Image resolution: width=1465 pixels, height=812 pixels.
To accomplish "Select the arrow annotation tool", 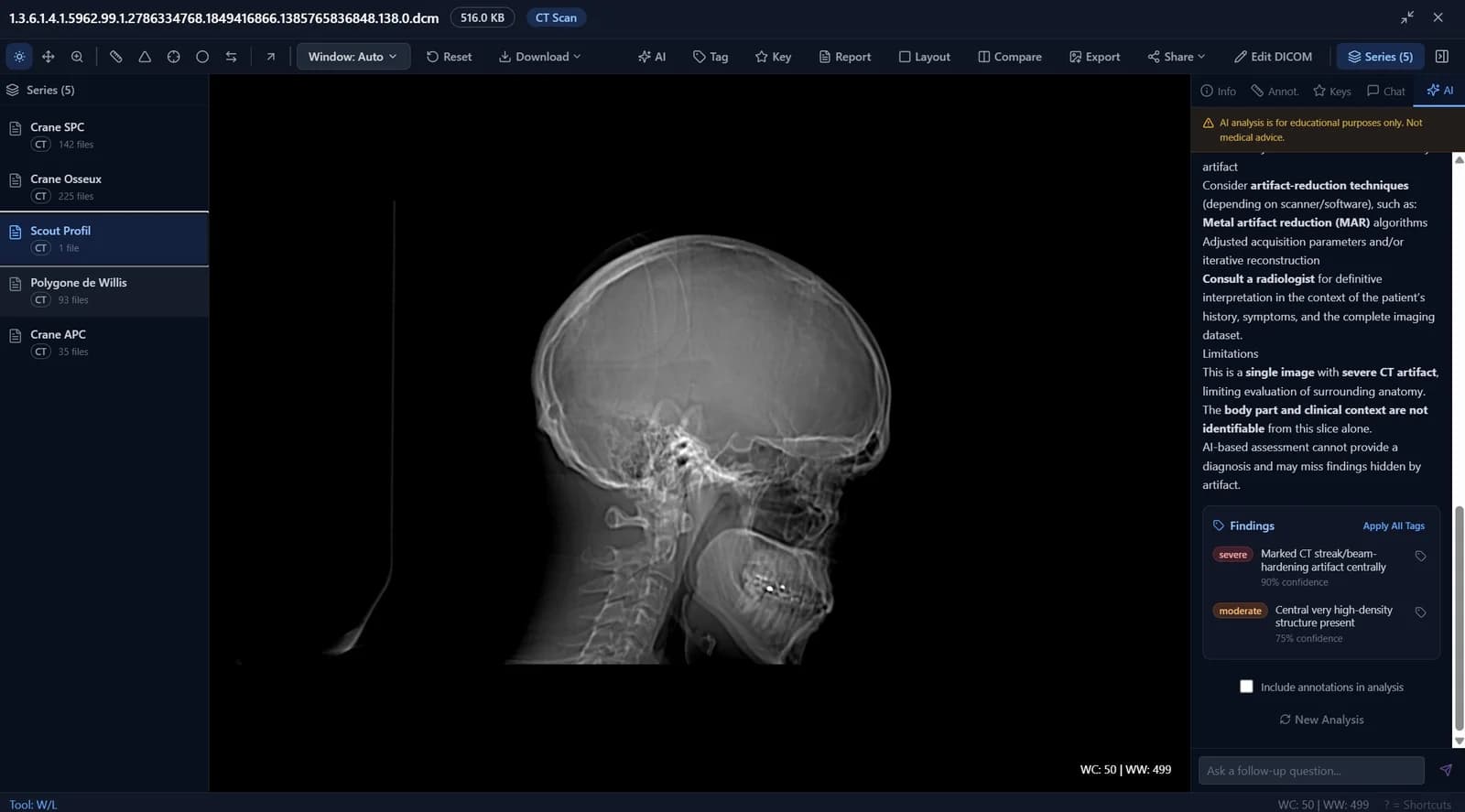I will [x=271, y=57].
